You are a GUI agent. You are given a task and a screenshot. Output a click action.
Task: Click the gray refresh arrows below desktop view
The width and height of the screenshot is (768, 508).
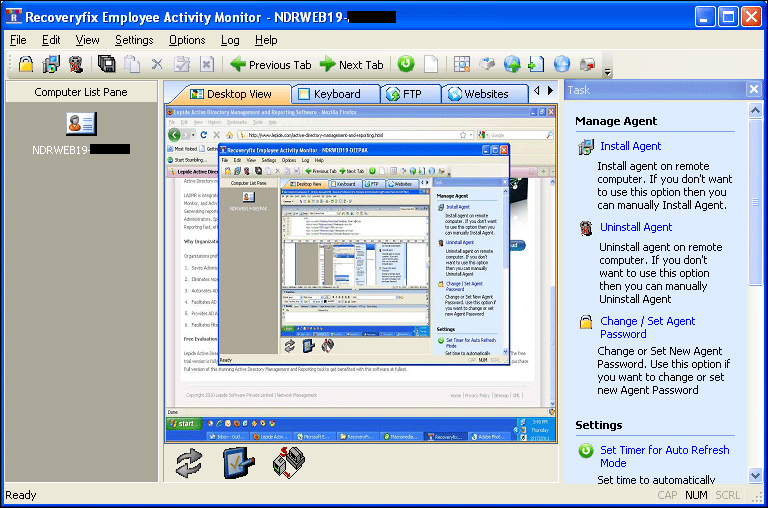[188, 464]
